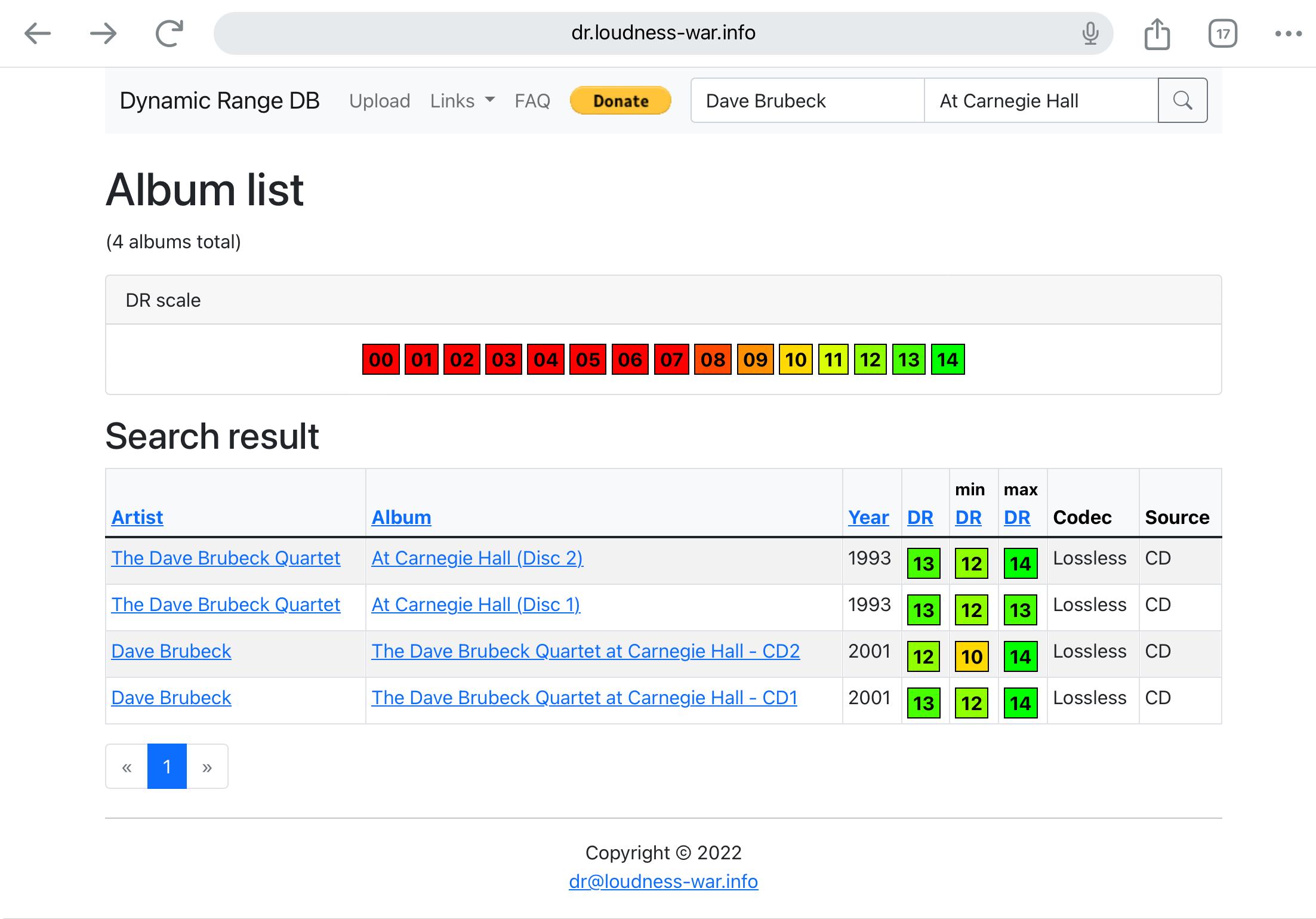The height and width of the screenshot is (919, 1316).
Task: Open The Dave Brubeck Quartet at Carnegie Hall - CD1
Action: [x=584, y=698]
